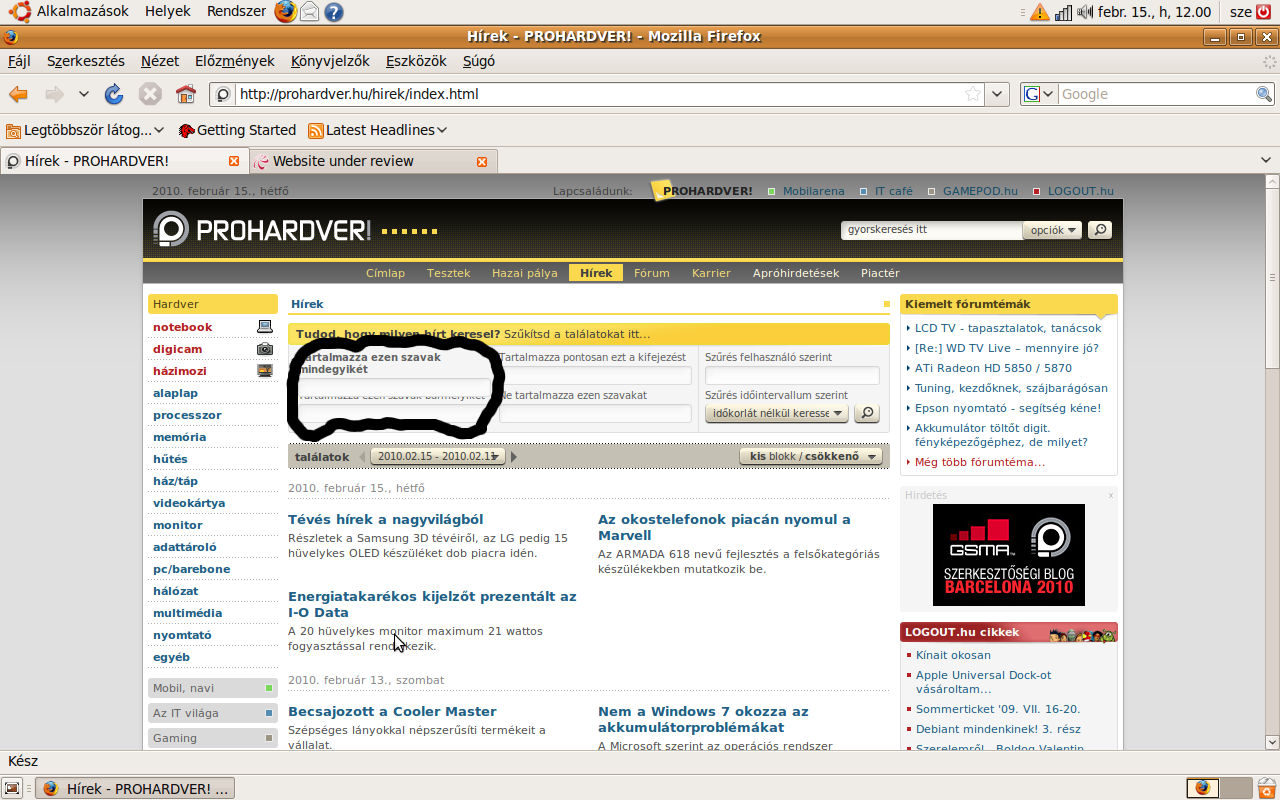Open the volume control tray icon
This screenshot has height=800, width=1280.
pyautogui.click(x=1085, y=12)
